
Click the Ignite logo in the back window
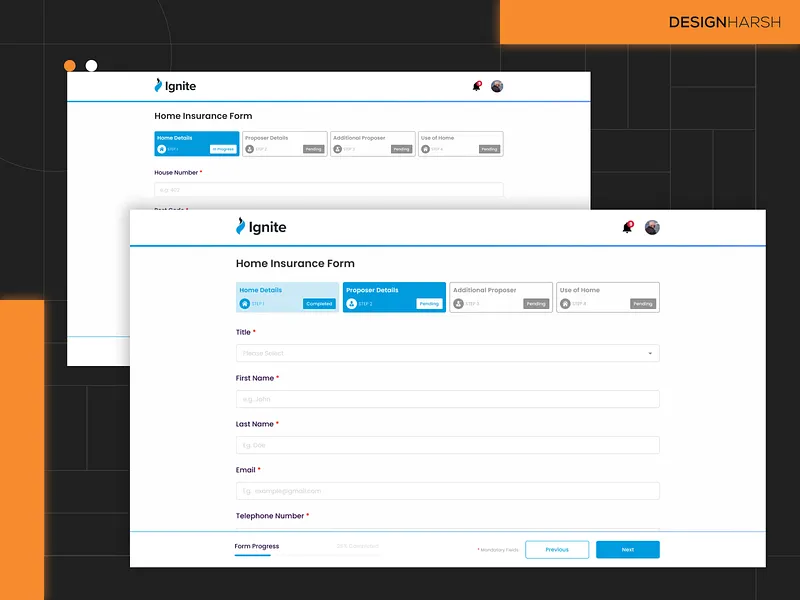pos(158,85)
